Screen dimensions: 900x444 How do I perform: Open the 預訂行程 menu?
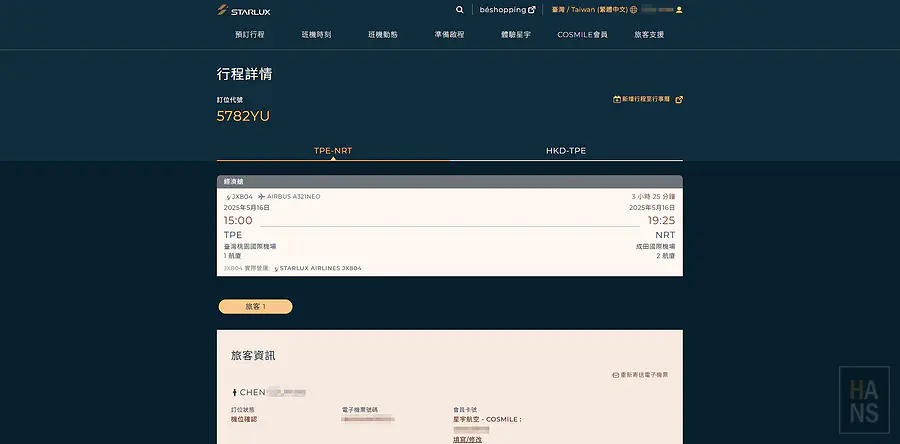click(x=250, y=34)
